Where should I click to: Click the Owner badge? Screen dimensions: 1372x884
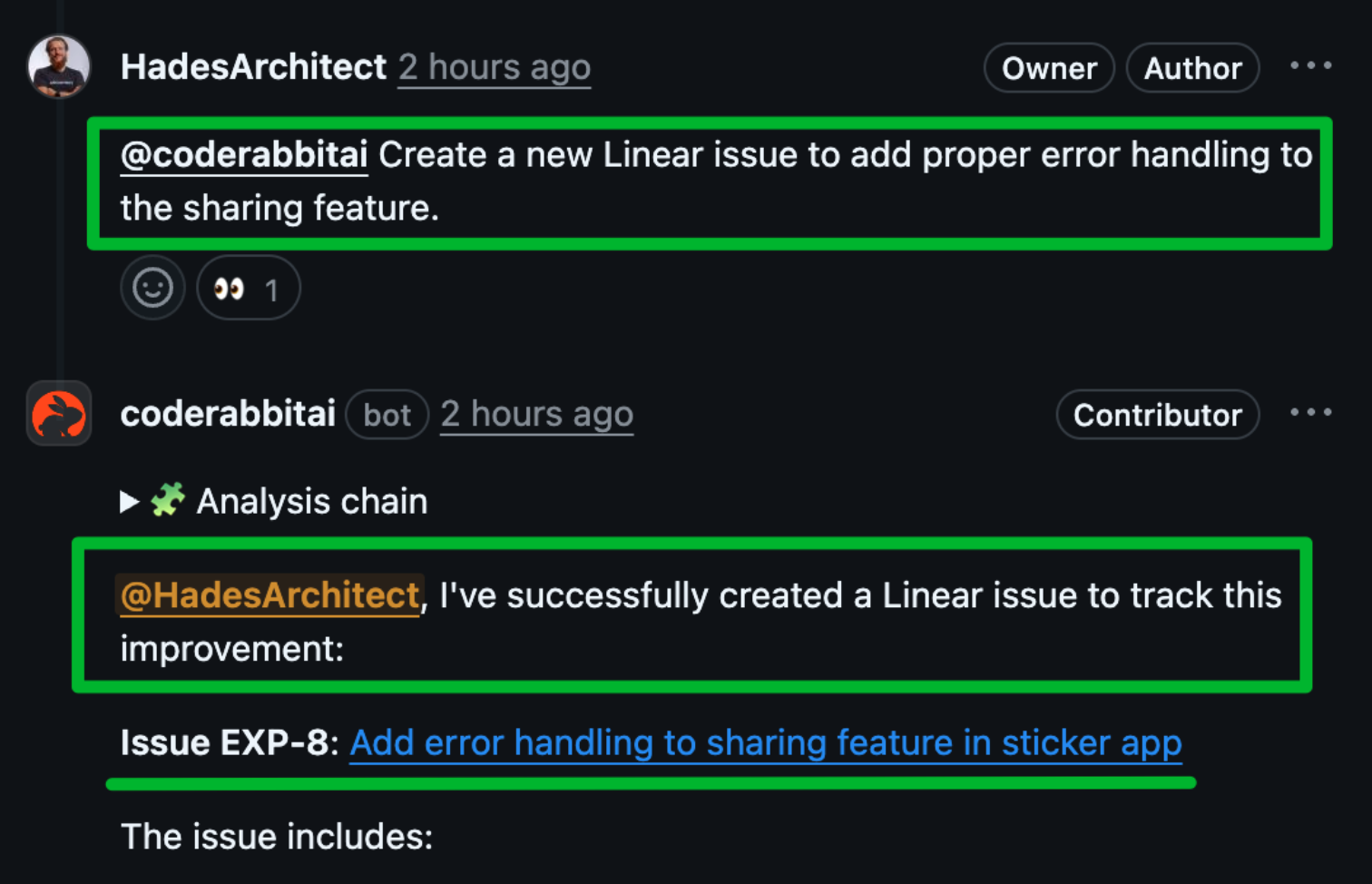1049,67
